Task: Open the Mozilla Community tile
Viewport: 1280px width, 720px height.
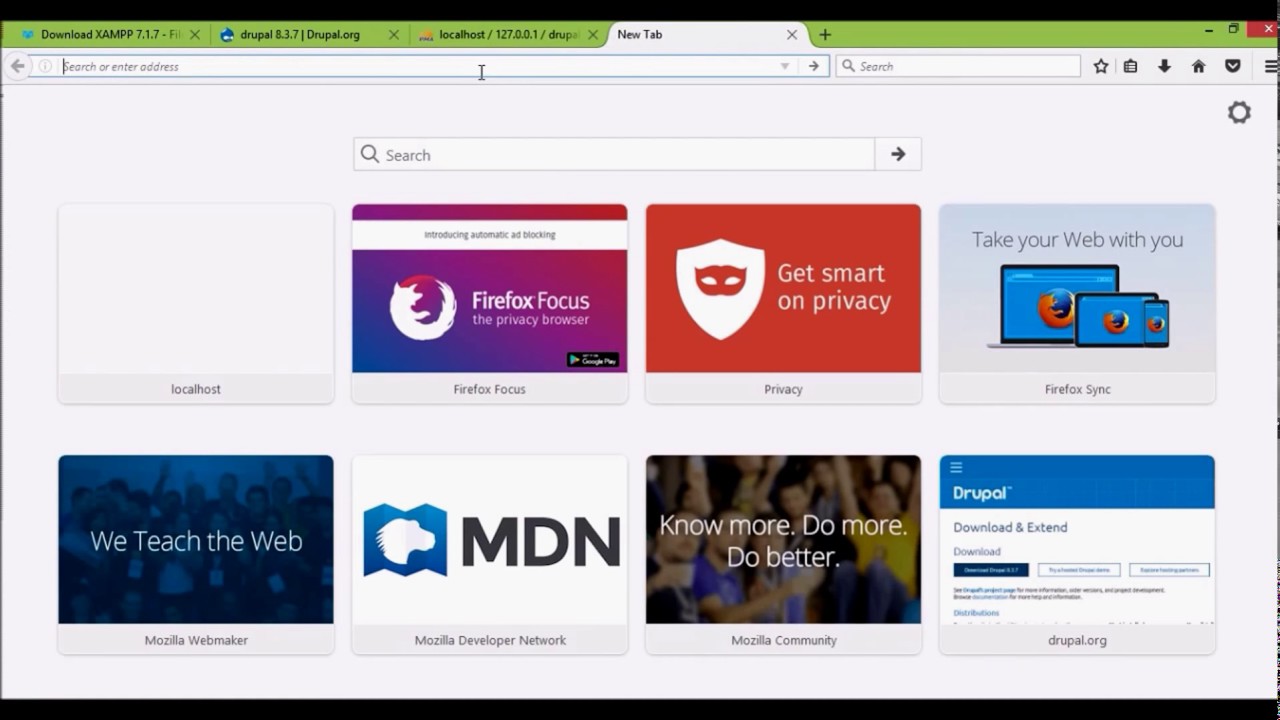Action: pyautogui.click(x=783, y=555)
